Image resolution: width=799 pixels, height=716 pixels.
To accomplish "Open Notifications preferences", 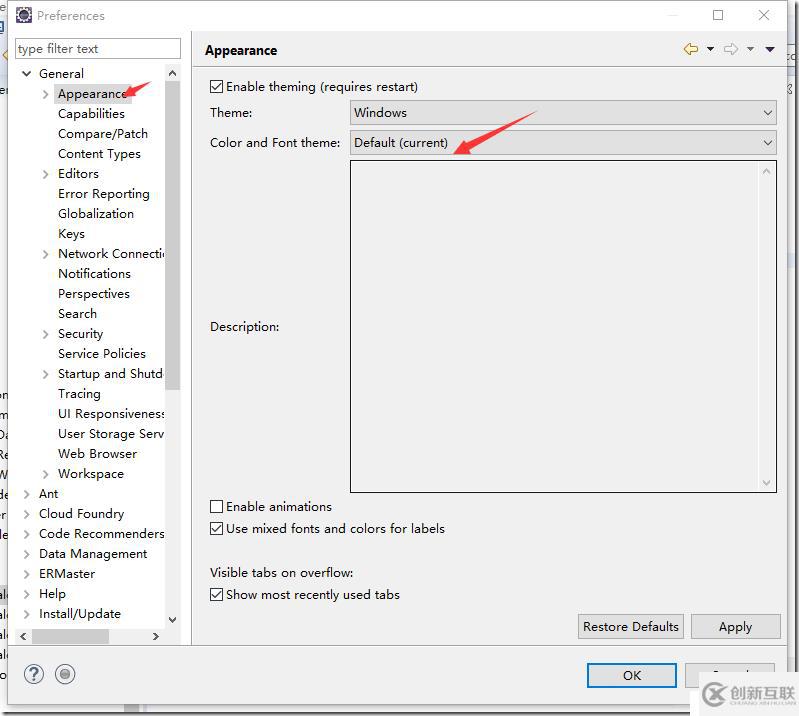I will tap(94, 274).
